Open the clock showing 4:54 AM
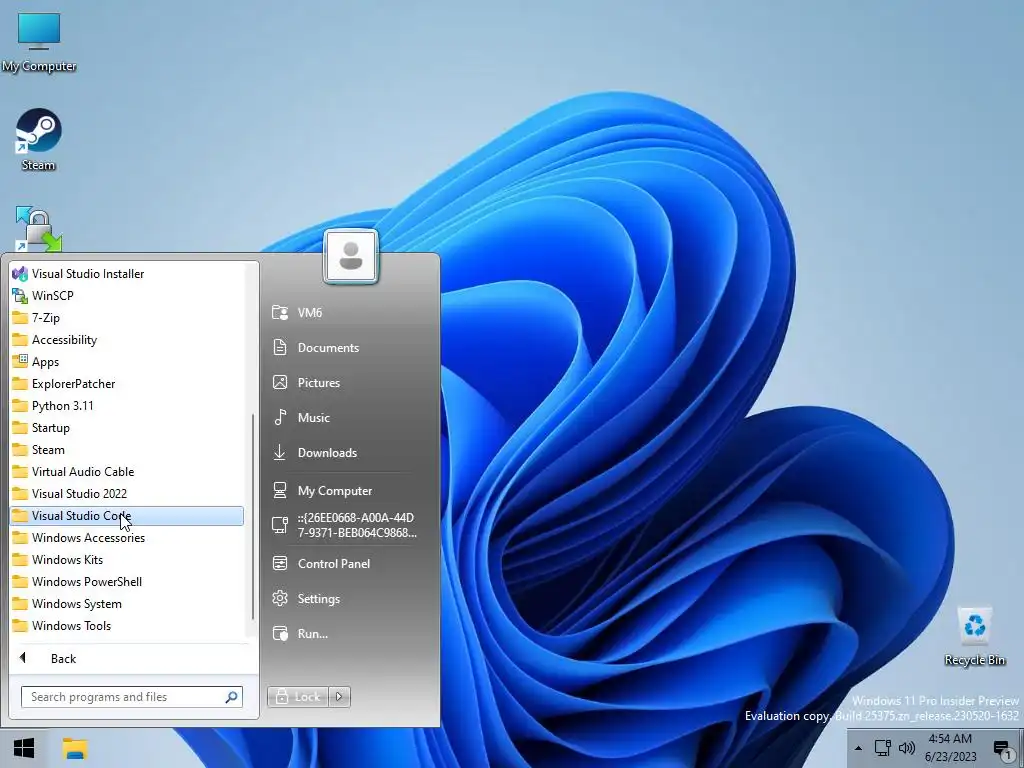This screenshot has width=1024, height=768. coord(950,748)
